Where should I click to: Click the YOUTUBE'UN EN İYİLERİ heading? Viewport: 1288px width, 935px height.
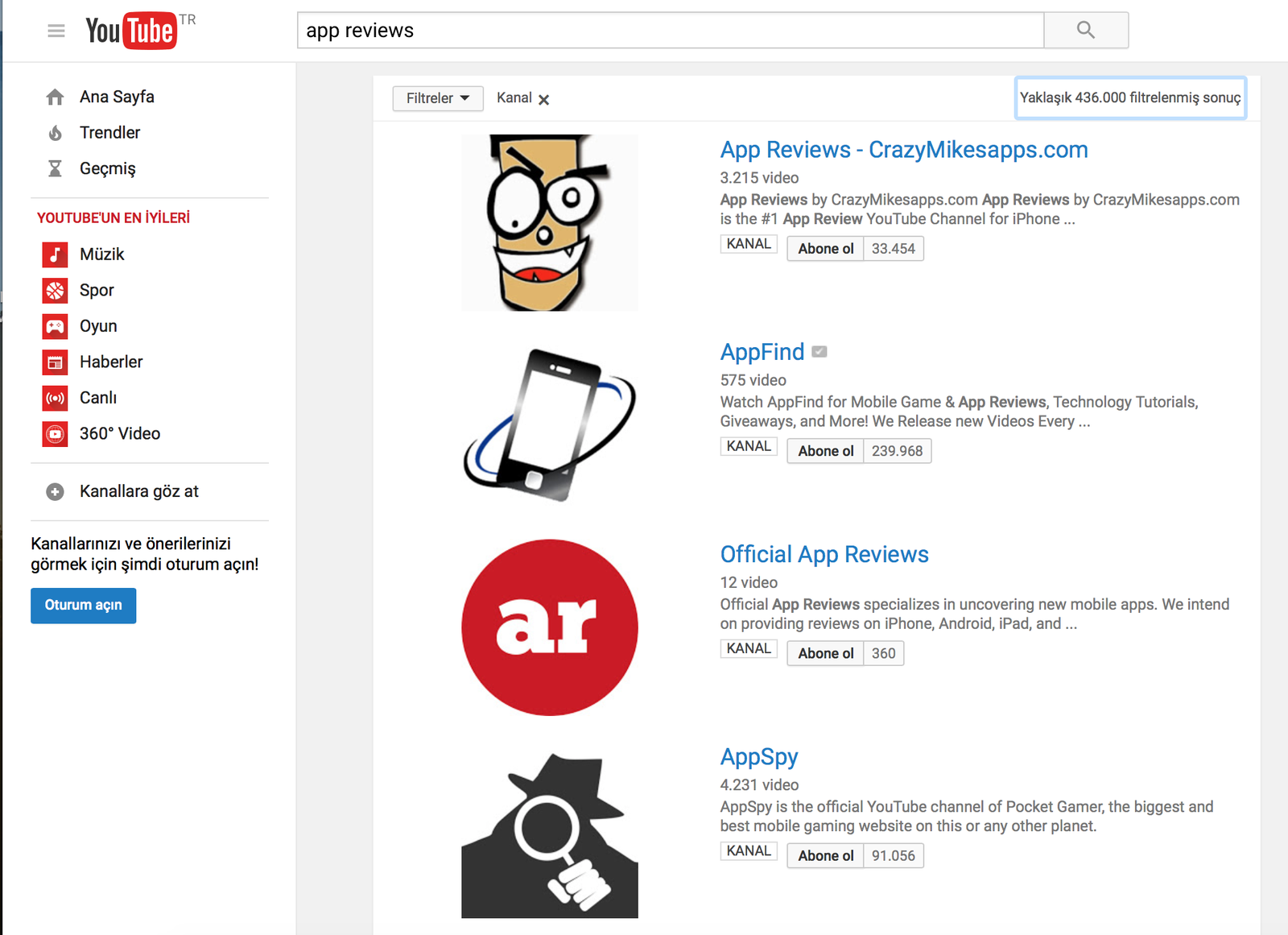pyautogui.click(x=114, y=218)
